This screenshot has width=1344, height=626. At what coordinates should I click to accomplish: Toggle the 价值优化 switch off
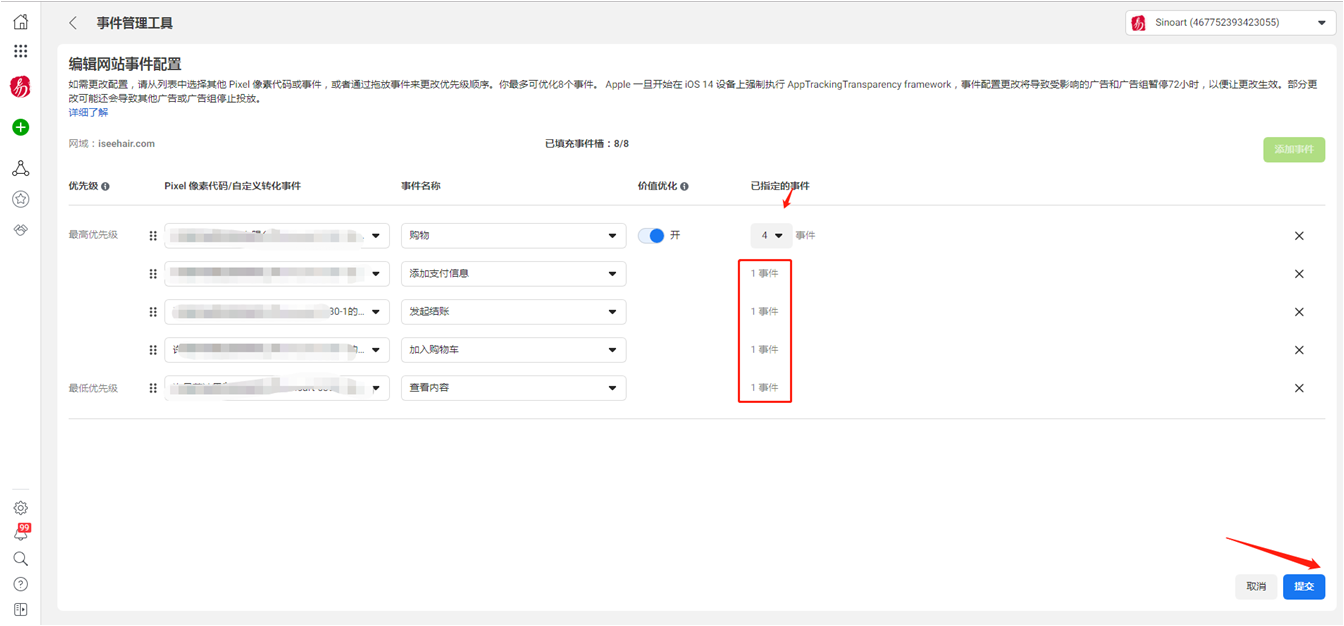click(651, 235)
